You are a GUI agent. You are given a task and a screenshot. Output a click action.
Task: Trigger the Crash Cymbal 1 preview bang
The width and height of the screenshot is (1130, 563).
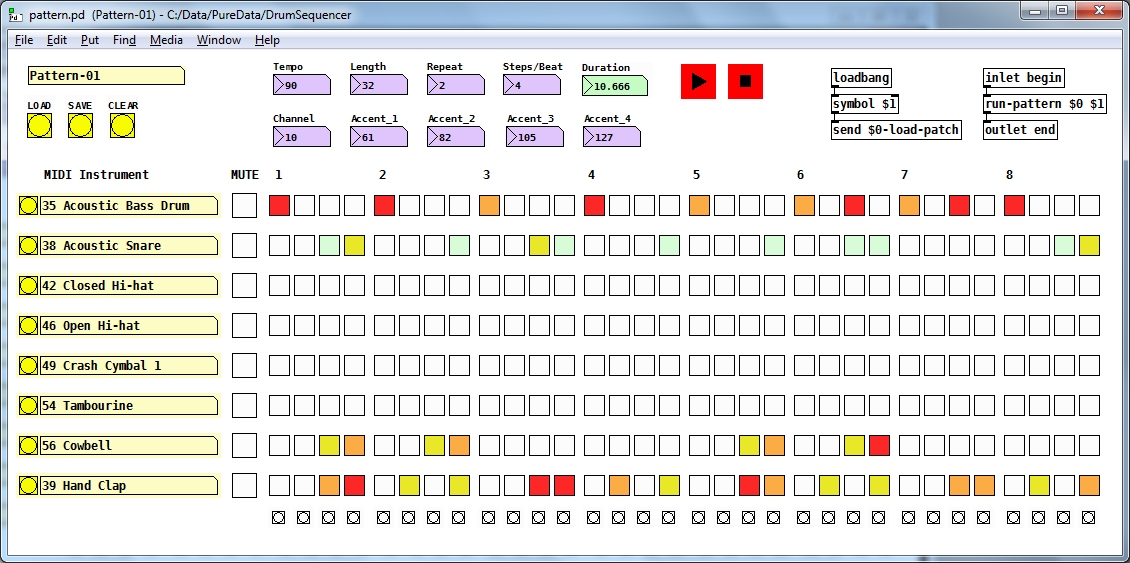(28, 365)
